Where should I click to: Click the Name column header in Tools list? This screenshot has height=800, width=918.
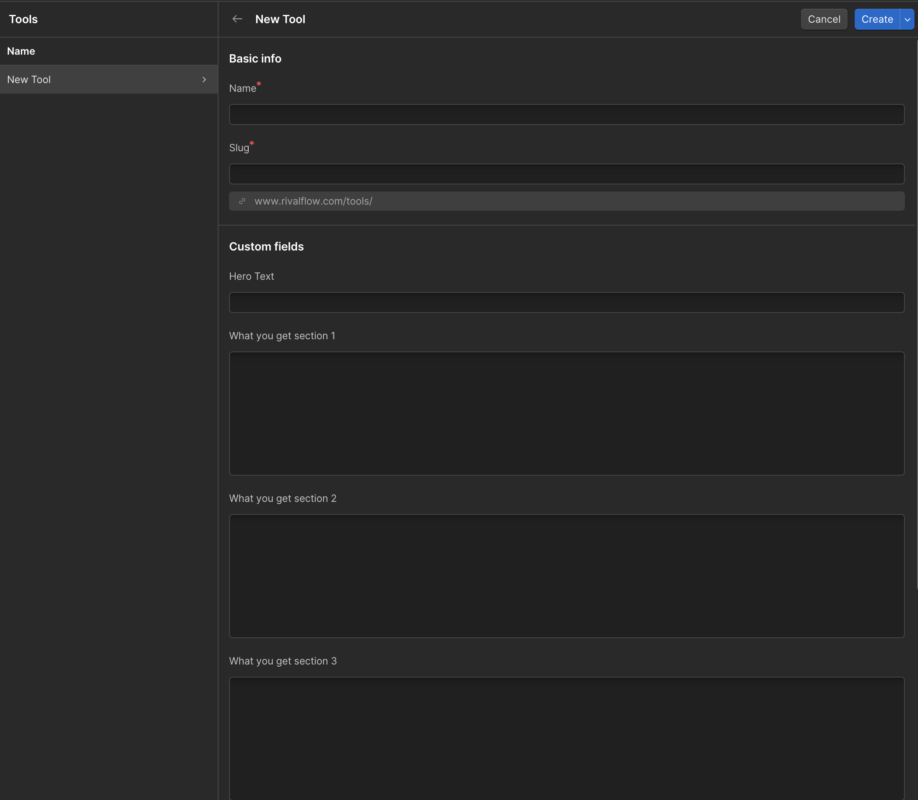click(x=21, y=51)
